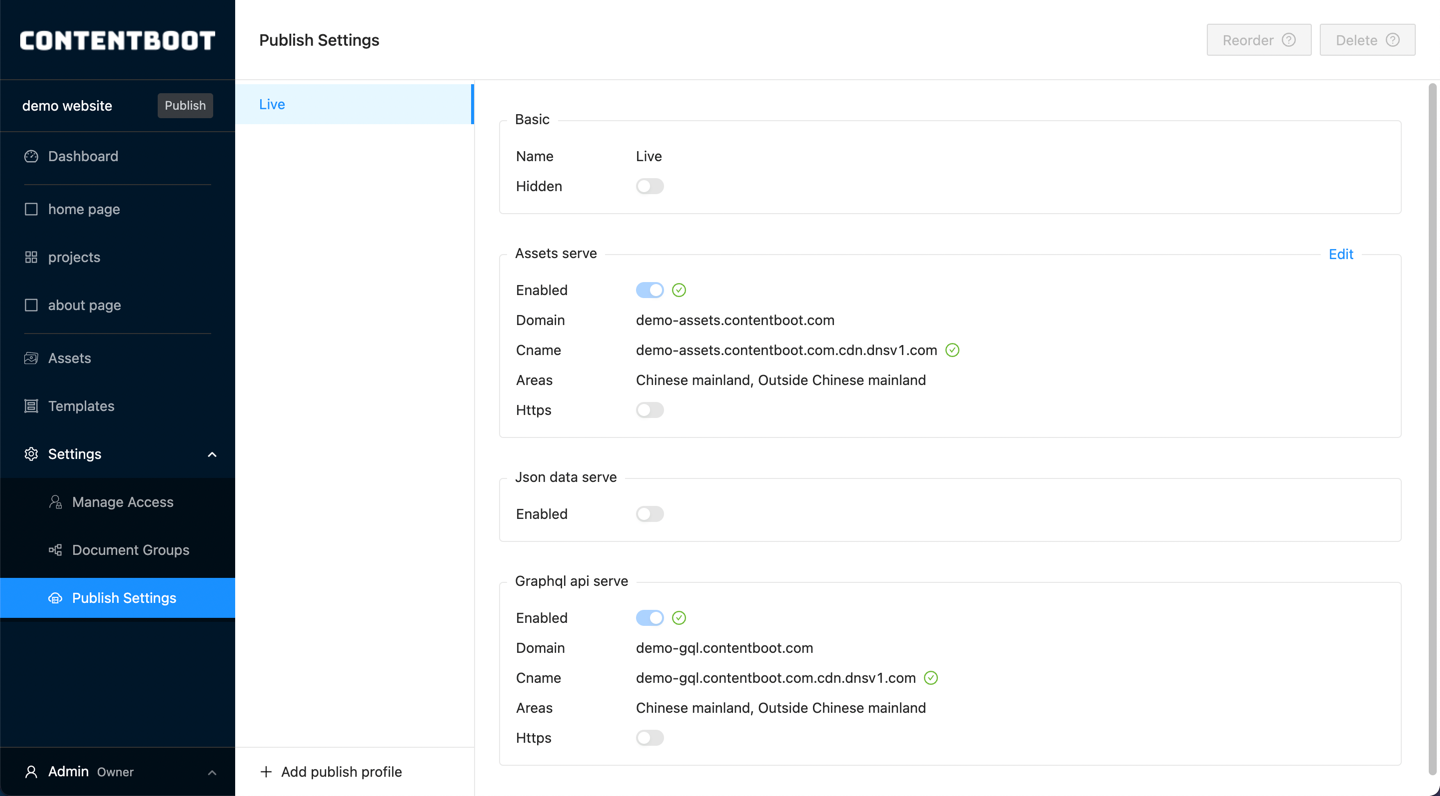The height and width of the screenshot is (796, 1440).
Task: Click Add publish profile
Action: (x=331, y=772)
